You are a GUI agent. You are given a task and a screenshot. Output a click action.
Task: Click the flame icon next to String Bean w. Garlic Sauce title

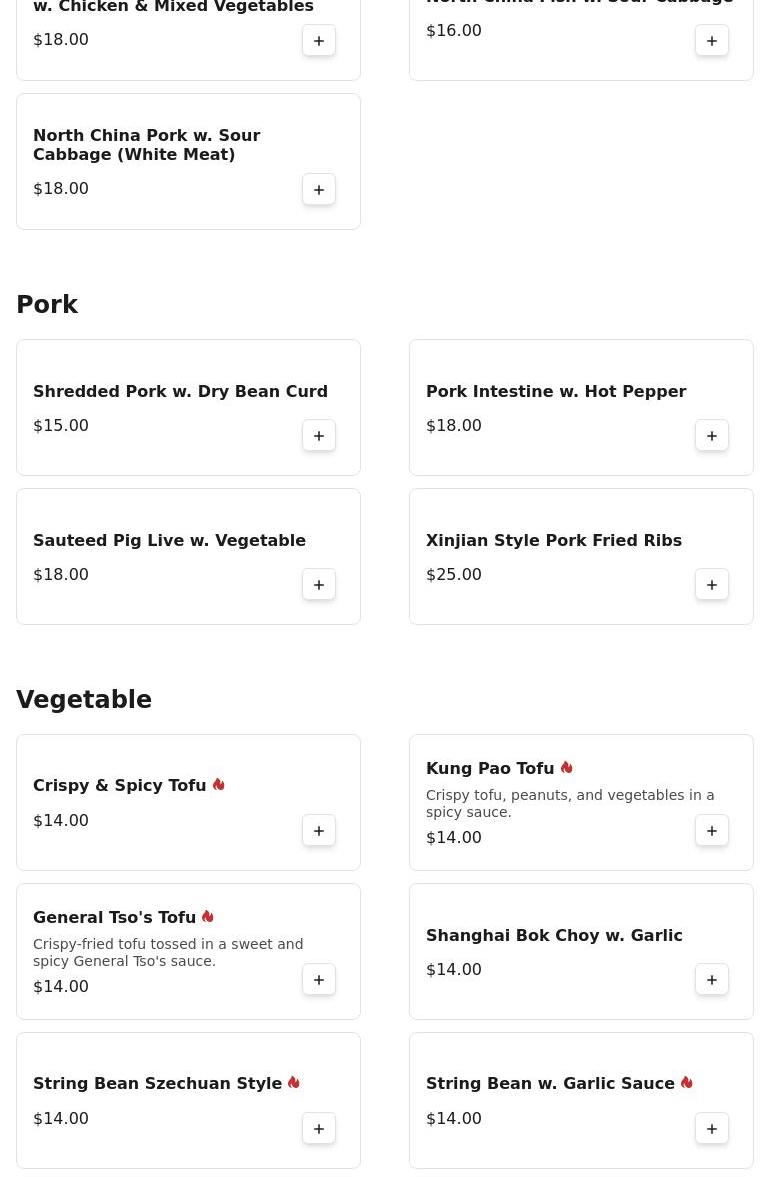click(687, 1083)
